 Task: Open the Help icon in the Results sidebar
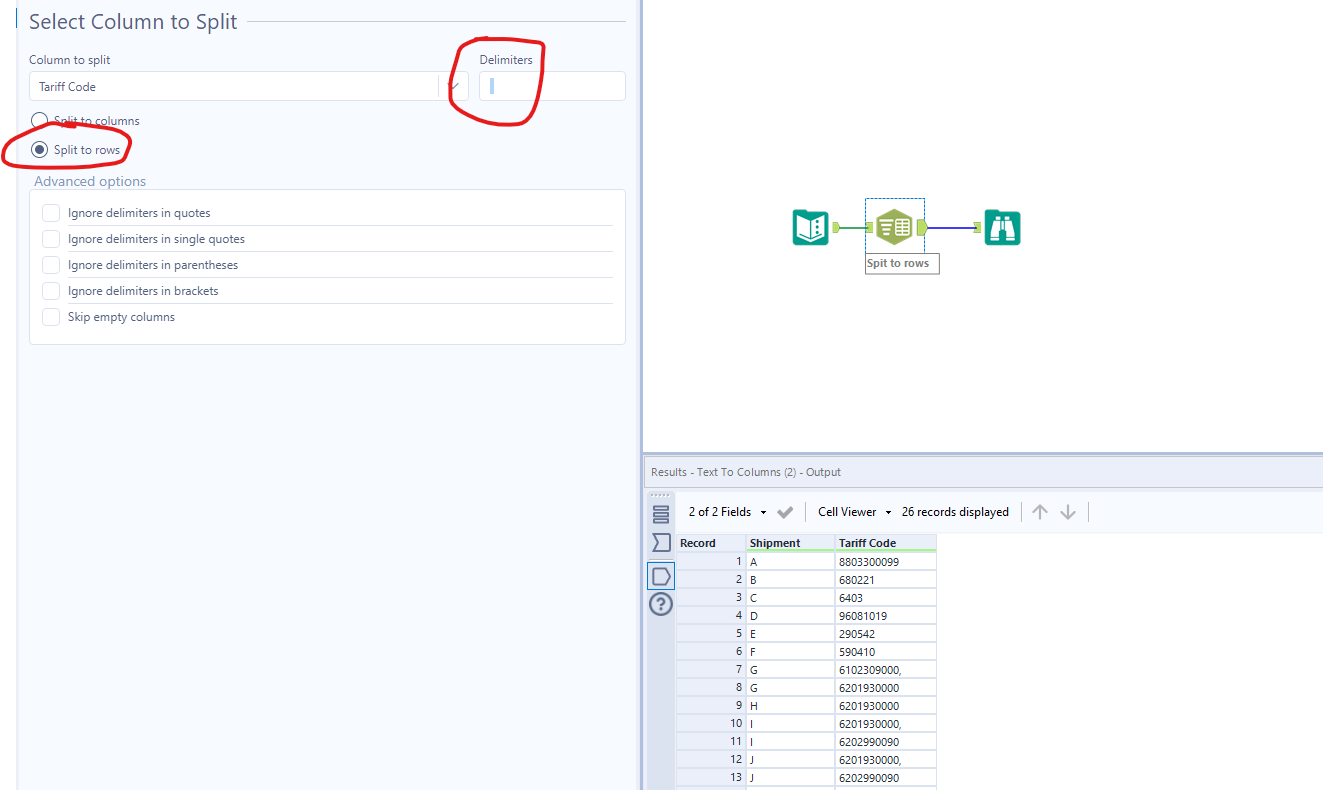(x=660, y=604)
